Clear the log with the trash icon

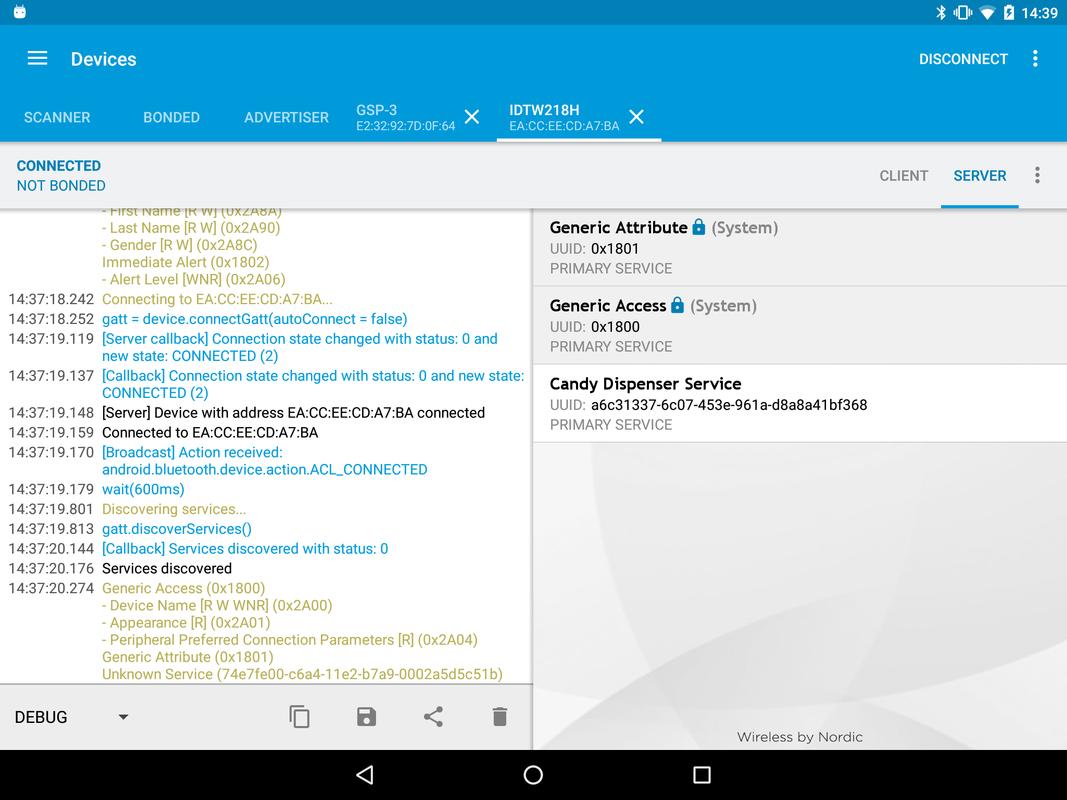[x=499, y=716]
